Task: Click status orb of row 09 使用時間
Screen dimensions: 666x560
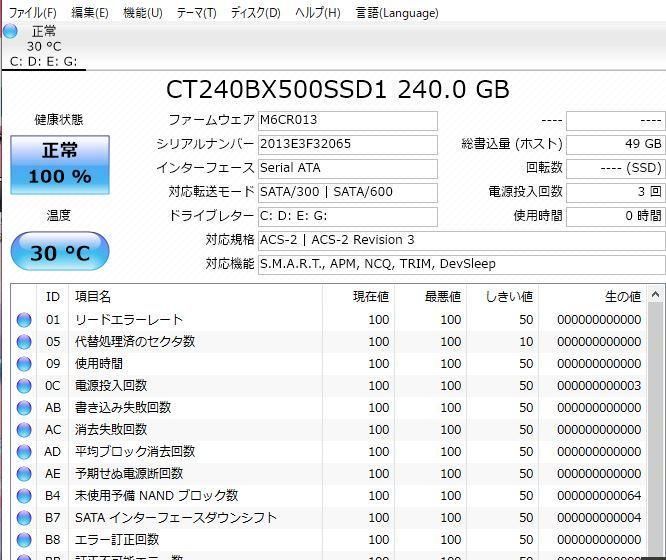Action: point(24,364)
